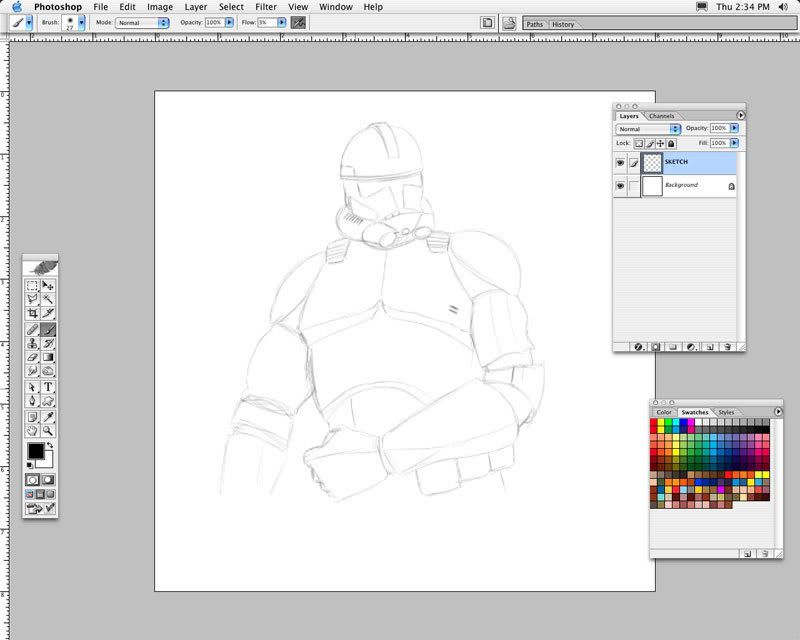Select the Notes tool
The height and width of the screenshot is (640, 800).
click(x=32, y=417)
